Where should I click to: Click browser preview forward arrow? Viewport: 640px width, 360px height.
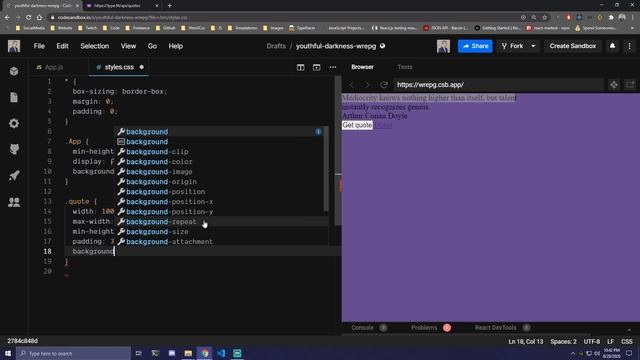coord(367,85)
